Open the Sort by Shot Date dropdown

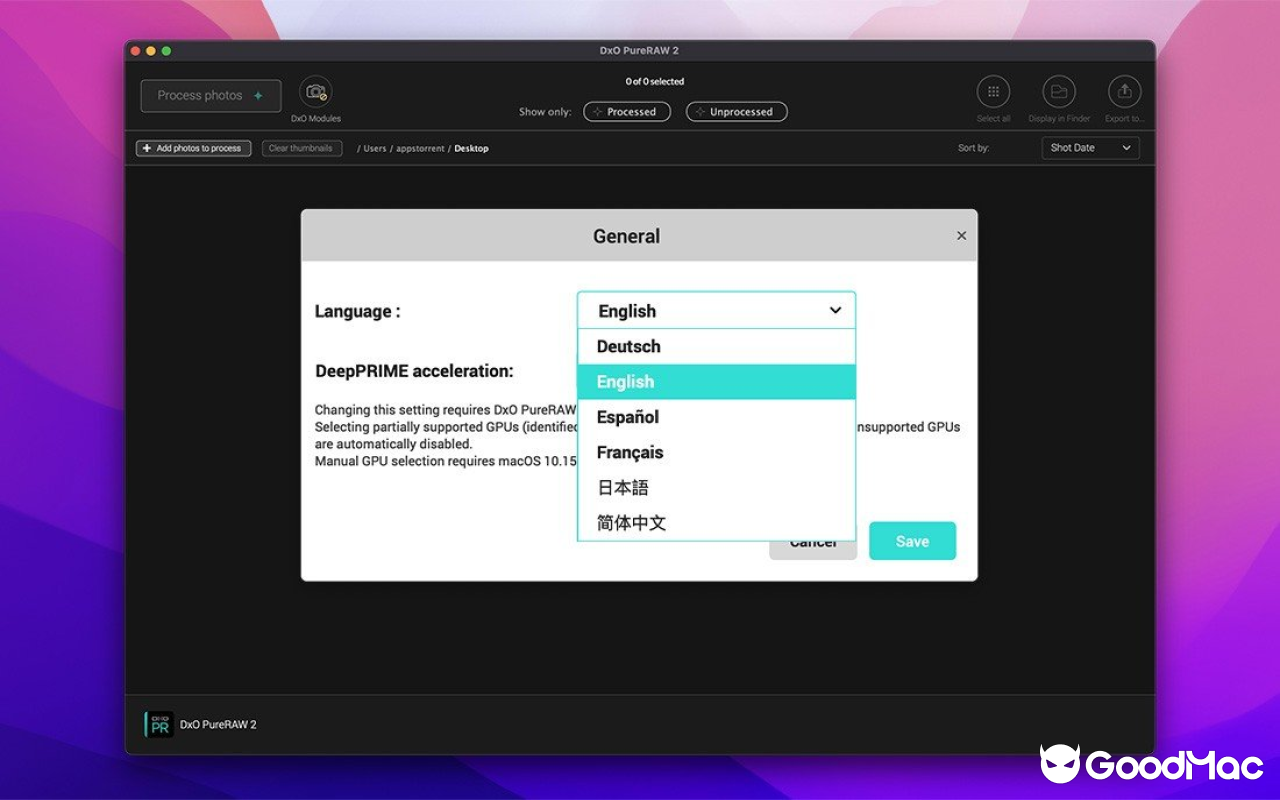pos(1090,147)
